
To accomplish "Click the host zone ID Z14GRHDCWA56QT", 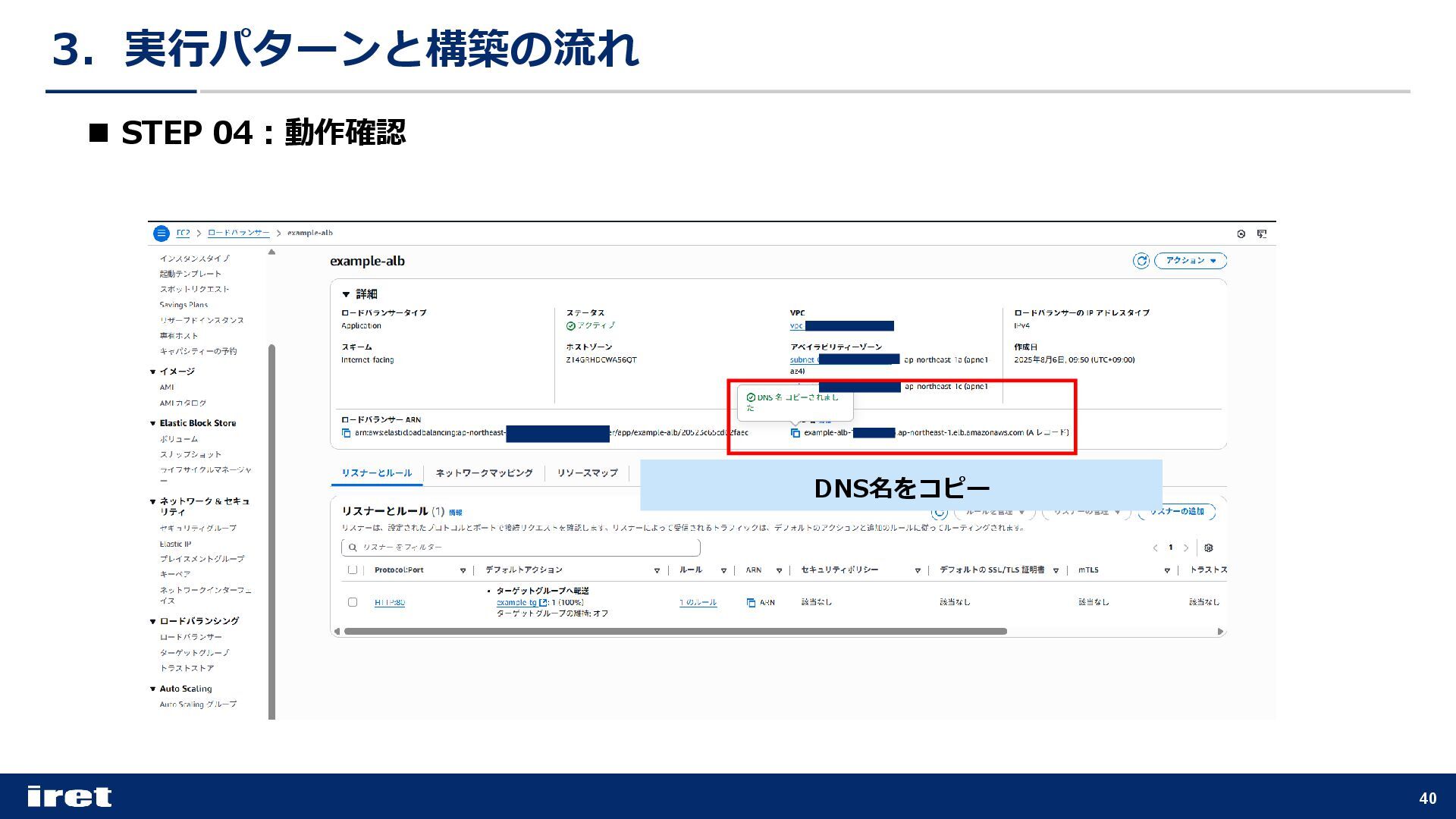I will (601, 360).
